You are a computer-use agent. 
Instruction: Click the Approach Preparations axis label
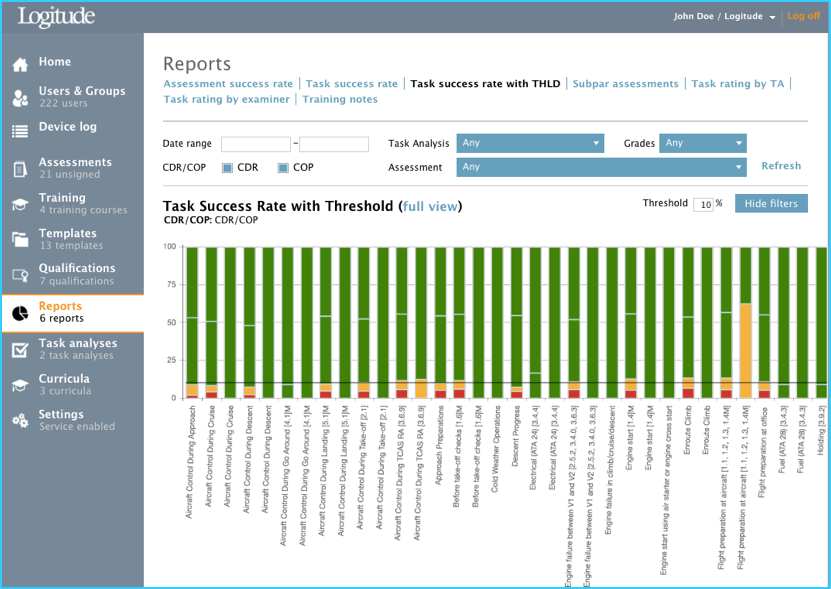[440, 445]
